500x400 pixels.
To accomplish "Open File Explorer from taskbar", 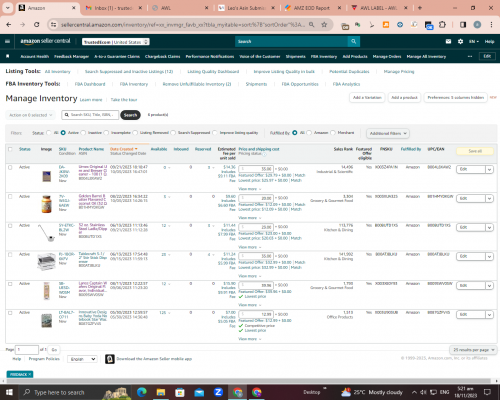I will (x=161, y=392).
